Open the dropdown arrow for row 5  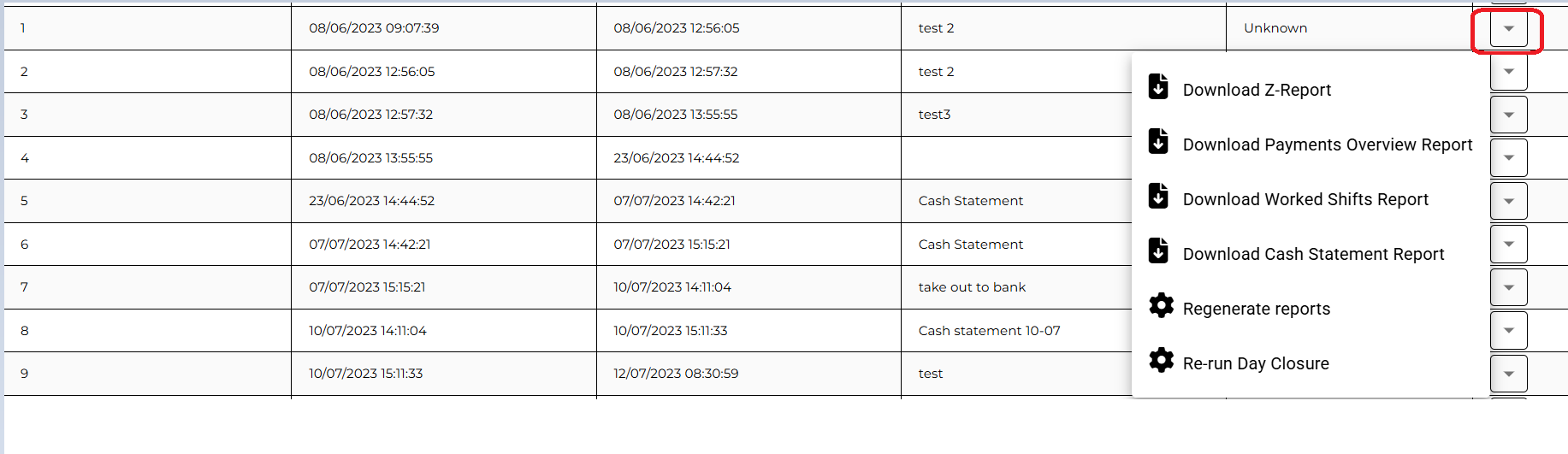click(1508, 201)
